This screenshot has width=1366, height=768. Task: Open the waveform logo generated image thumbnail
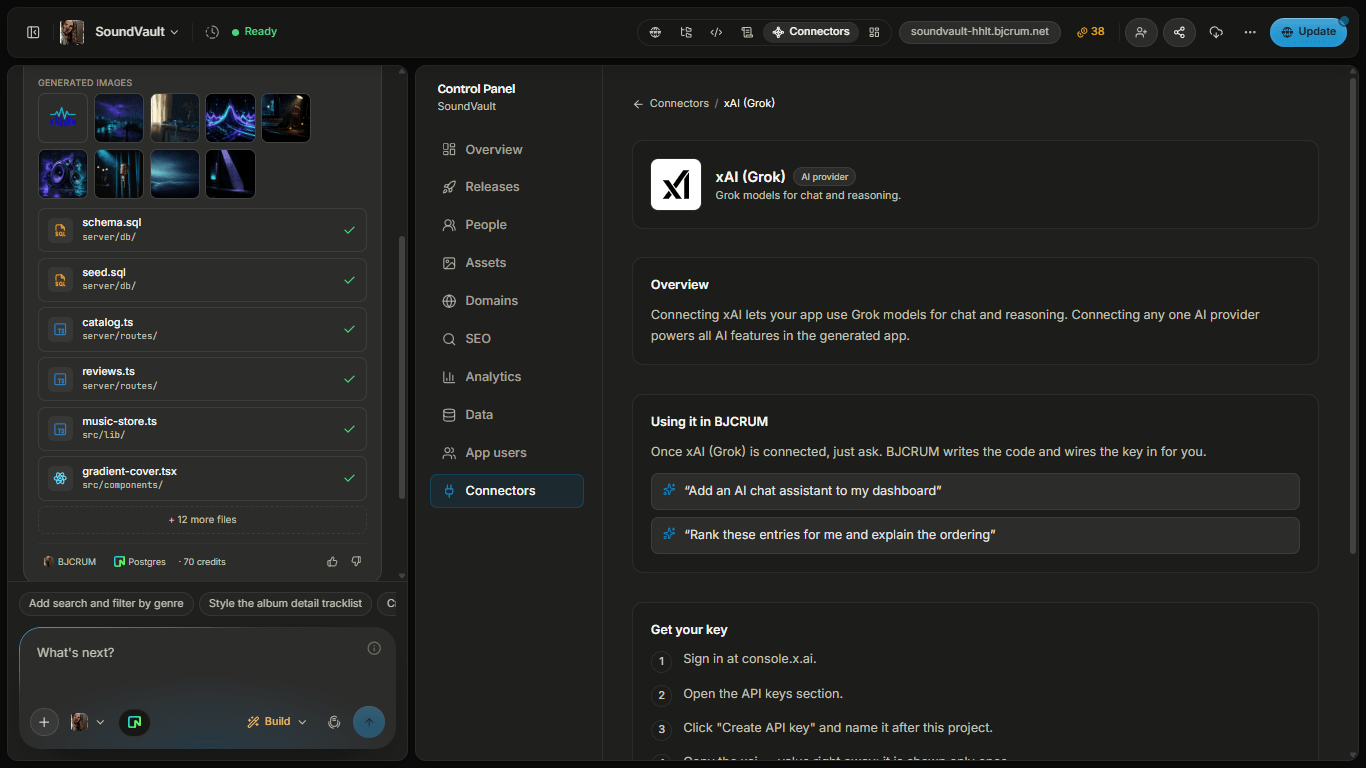coord(63,118)
